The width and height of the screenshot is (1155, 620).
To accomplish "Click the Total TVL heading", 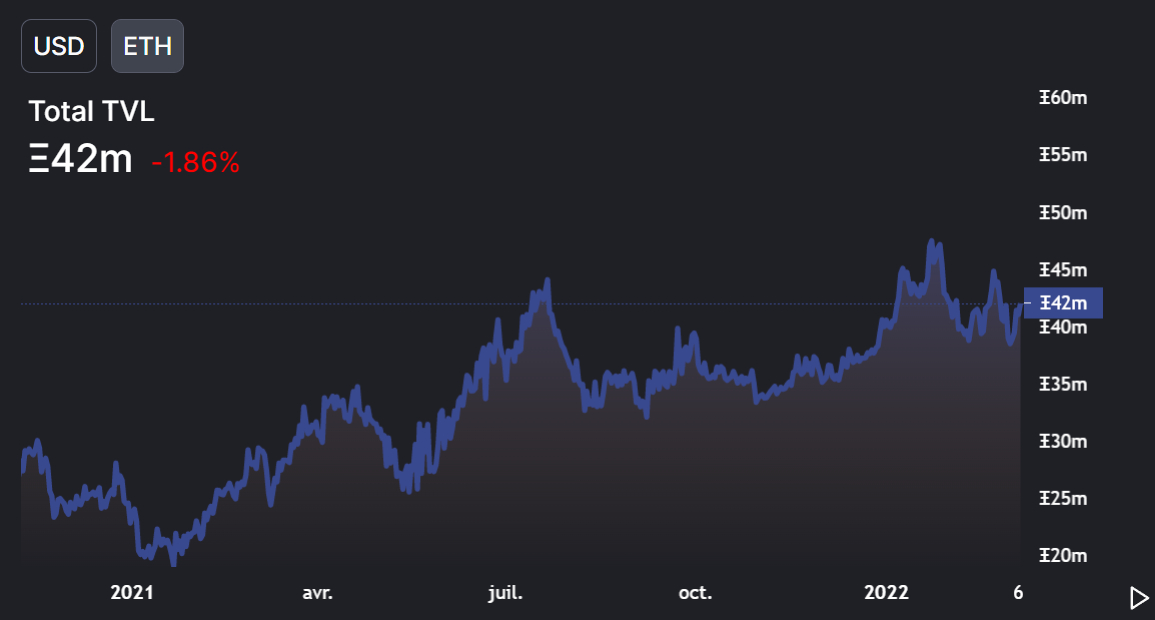I will (91, 112).
